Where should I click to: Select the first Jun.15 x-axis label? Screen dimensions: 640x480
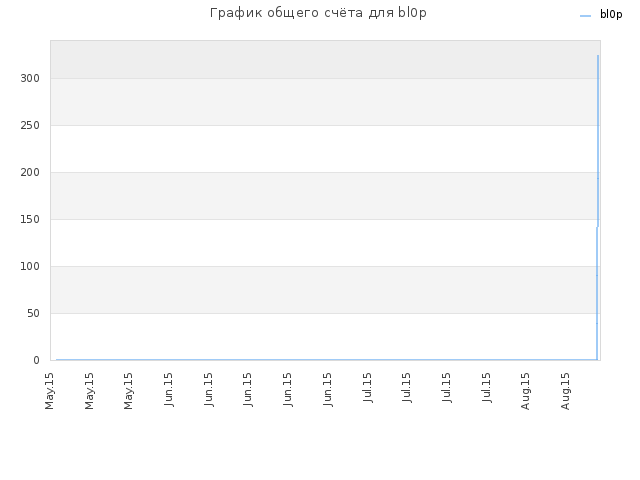point(169,389)
